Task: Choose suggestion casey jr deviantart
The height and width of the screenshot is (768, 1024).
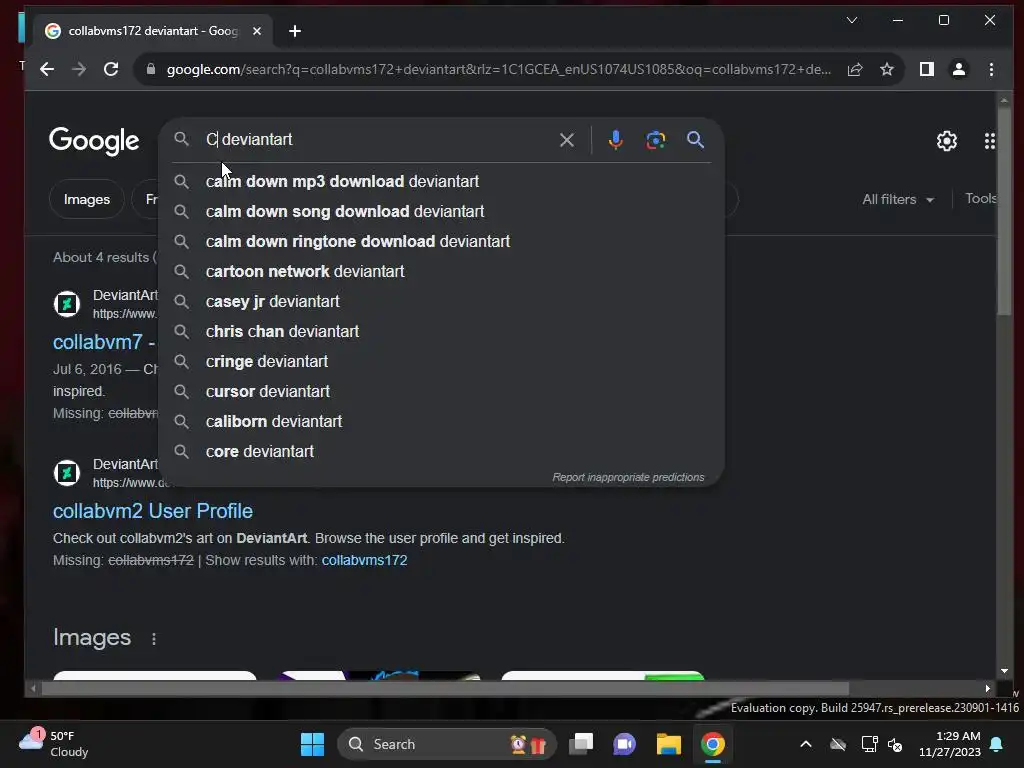Action: click(x=441, y=302)
